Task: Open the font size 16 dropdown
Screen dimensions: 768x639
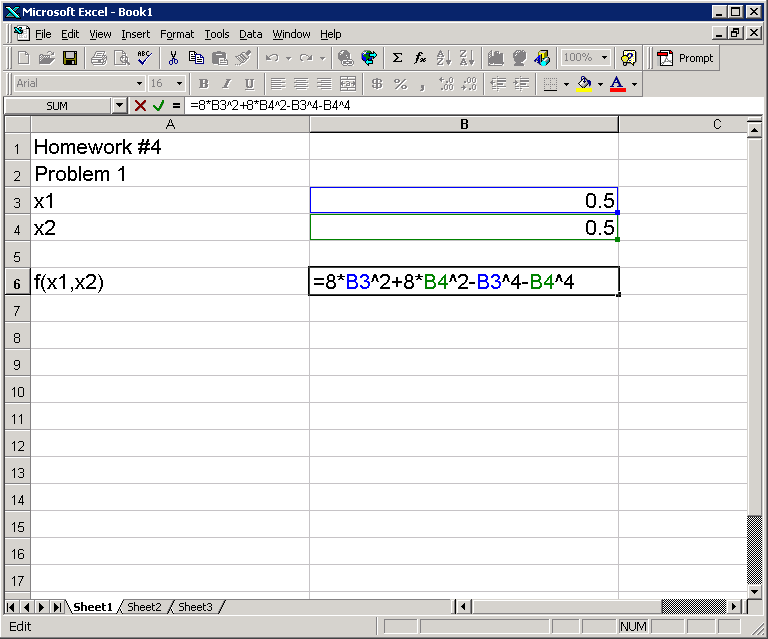Action: coord(179,84)
